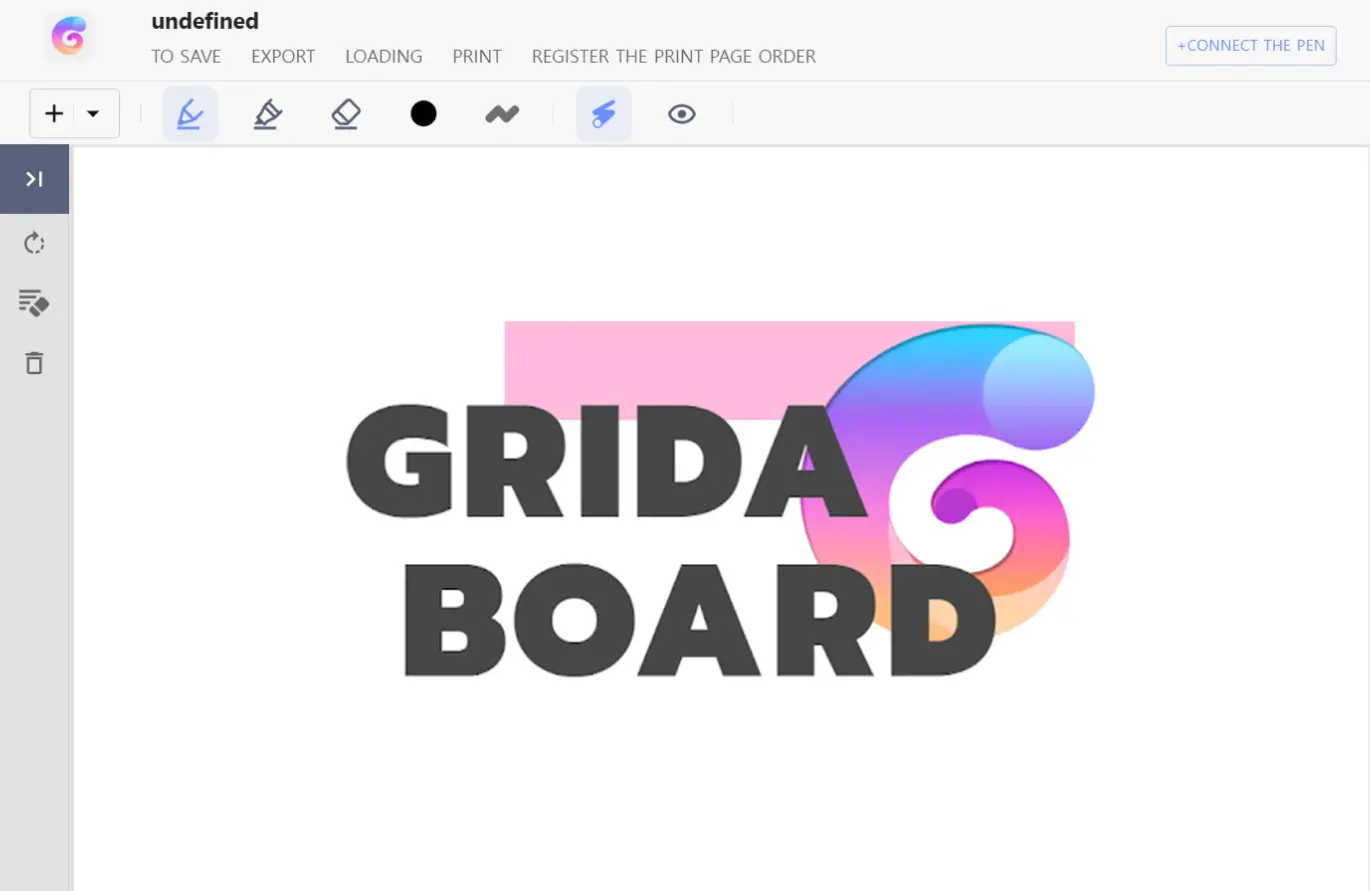
Task: Open the EXPORT menu
Action: tap(283, 57)
